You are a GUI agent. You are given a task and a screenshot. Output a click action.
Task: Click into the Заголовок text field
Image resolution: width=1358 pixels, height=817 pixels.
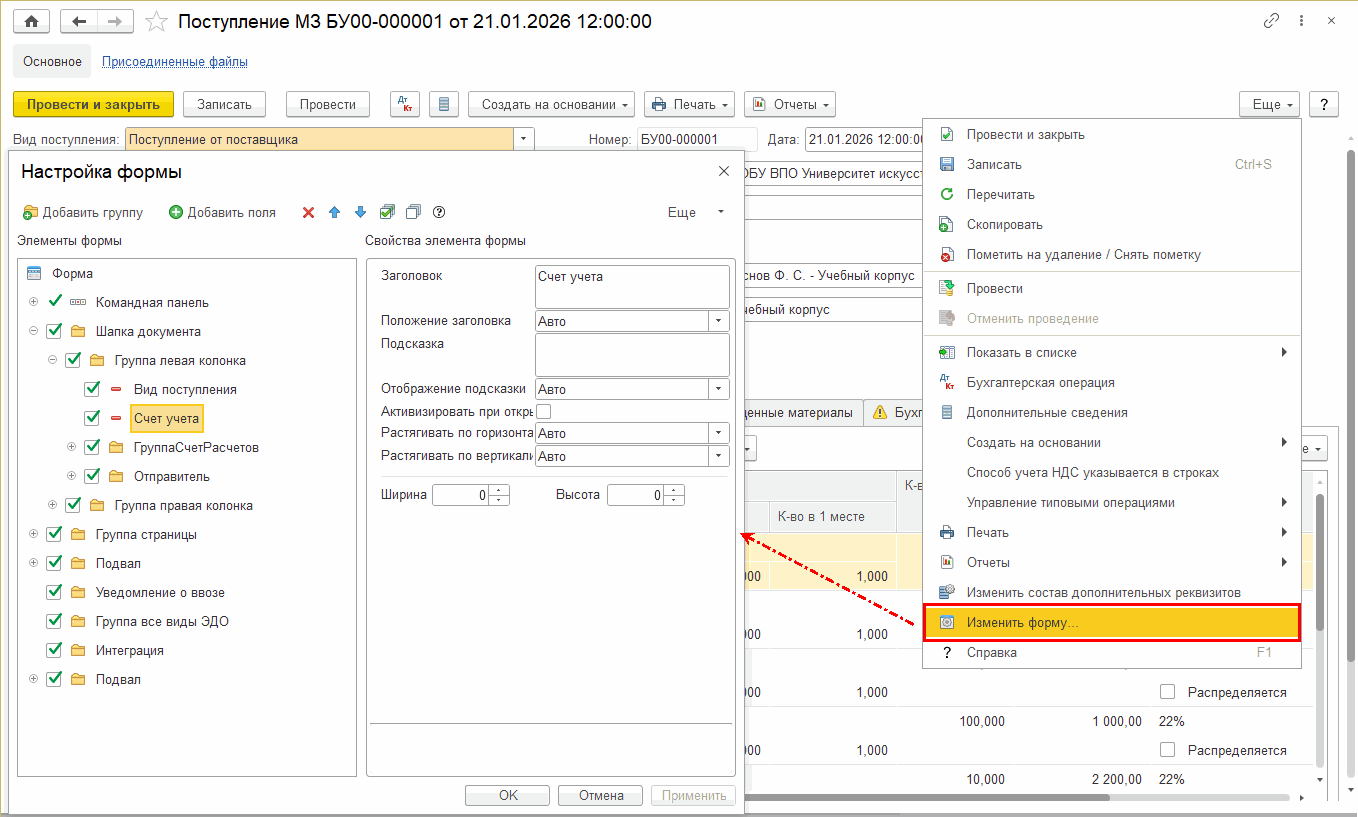[x=632, y=286]
